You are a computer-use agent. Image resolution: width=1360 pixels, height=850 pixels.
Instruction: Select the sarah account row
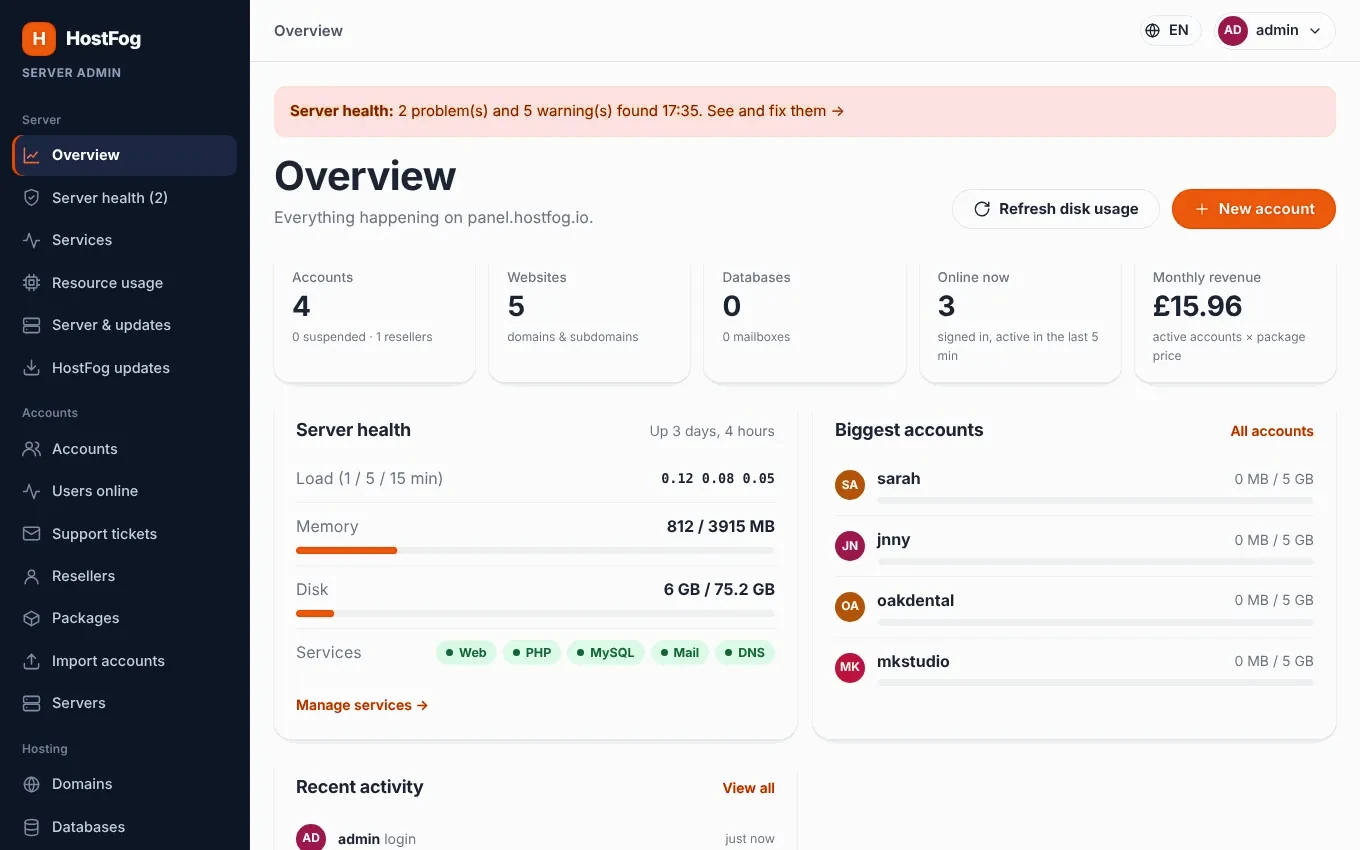coord(1074,486)
